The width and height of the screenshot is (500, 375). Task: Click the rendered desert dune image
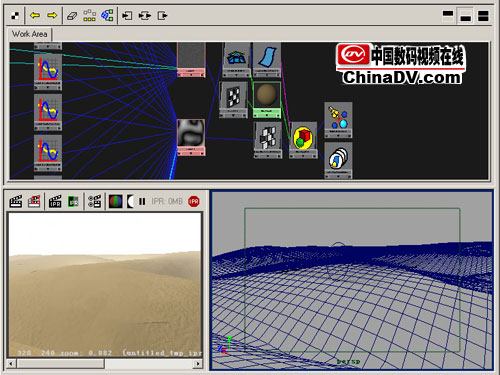105,285
